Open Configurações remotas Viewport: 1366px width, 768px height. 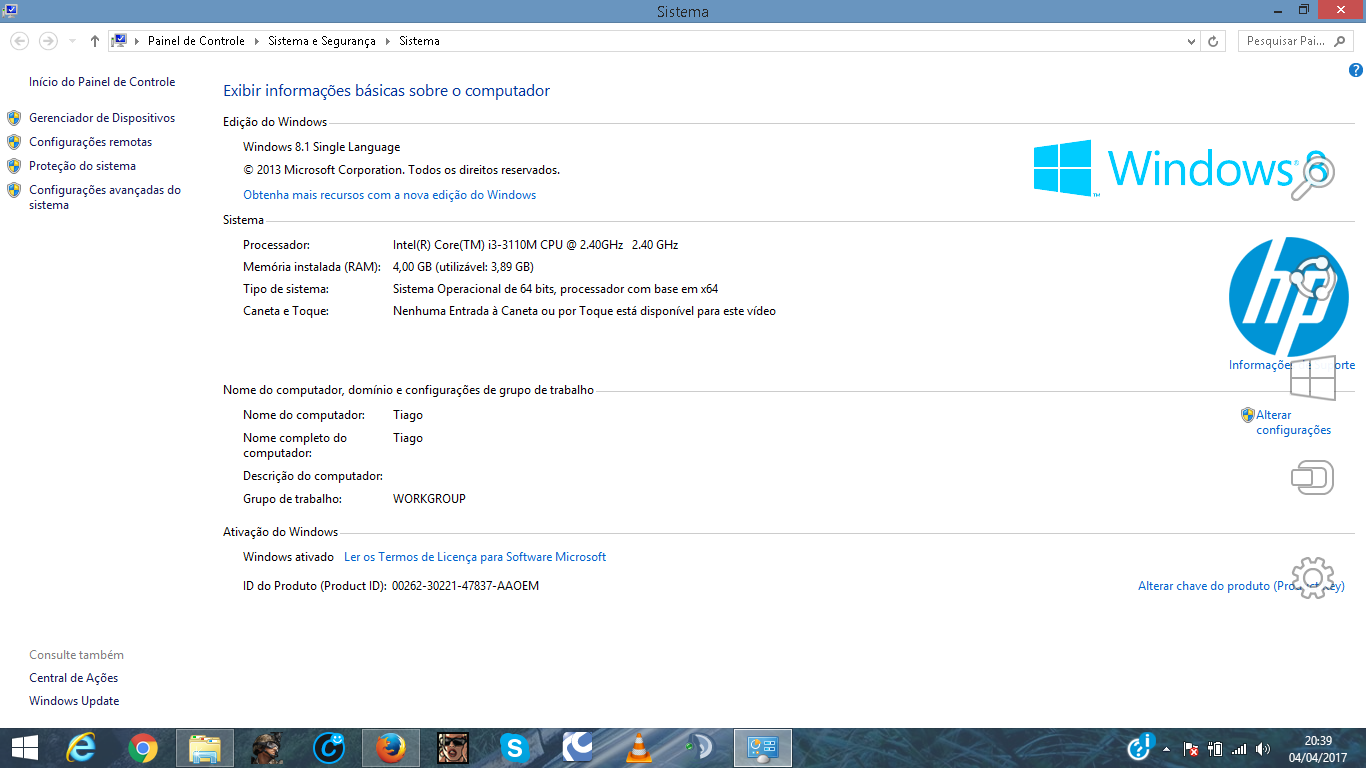click(91, 142)
